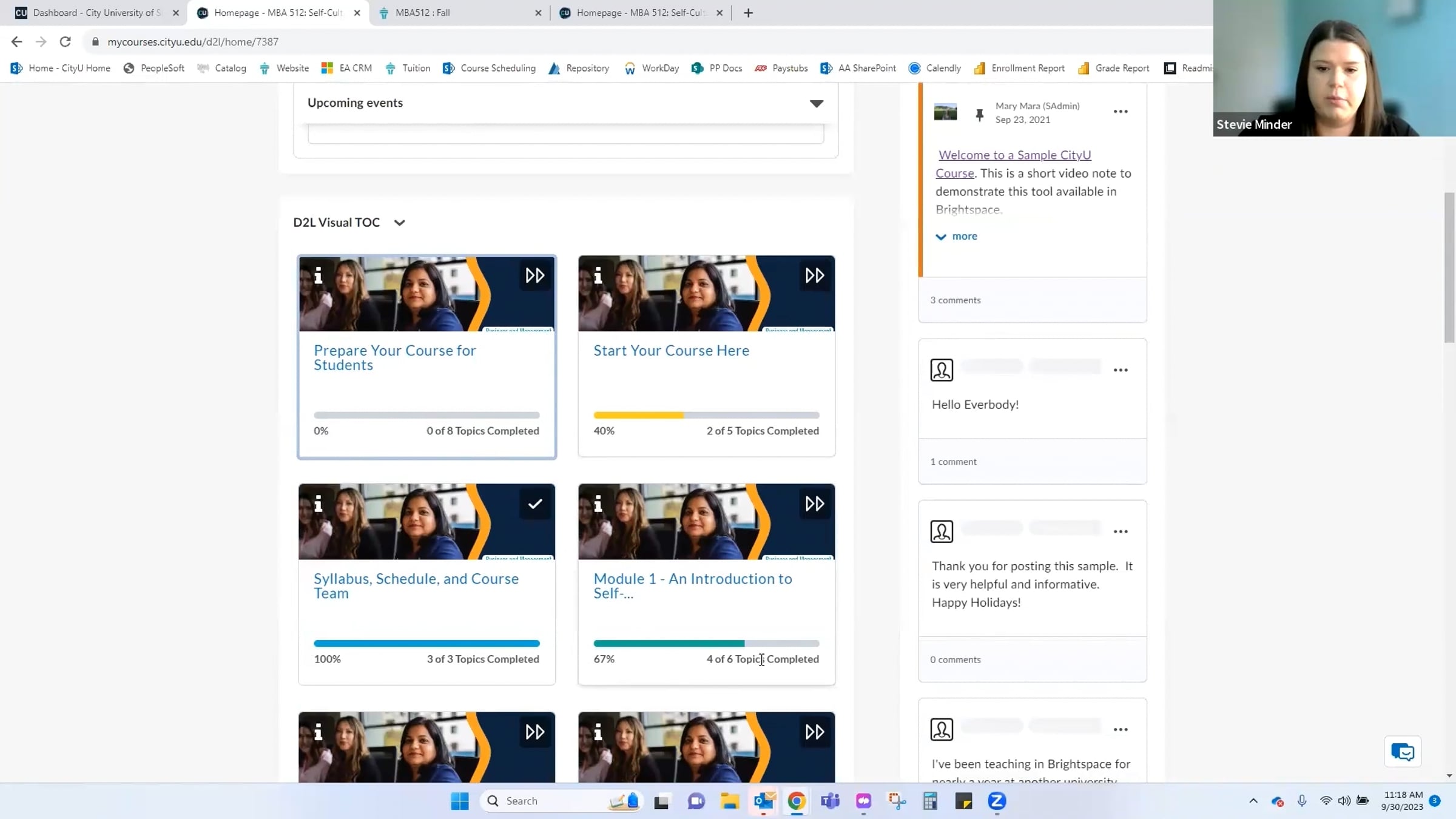Switch to the MBA512 : Fall tab

pyautogui.click(x=422, y=13)
